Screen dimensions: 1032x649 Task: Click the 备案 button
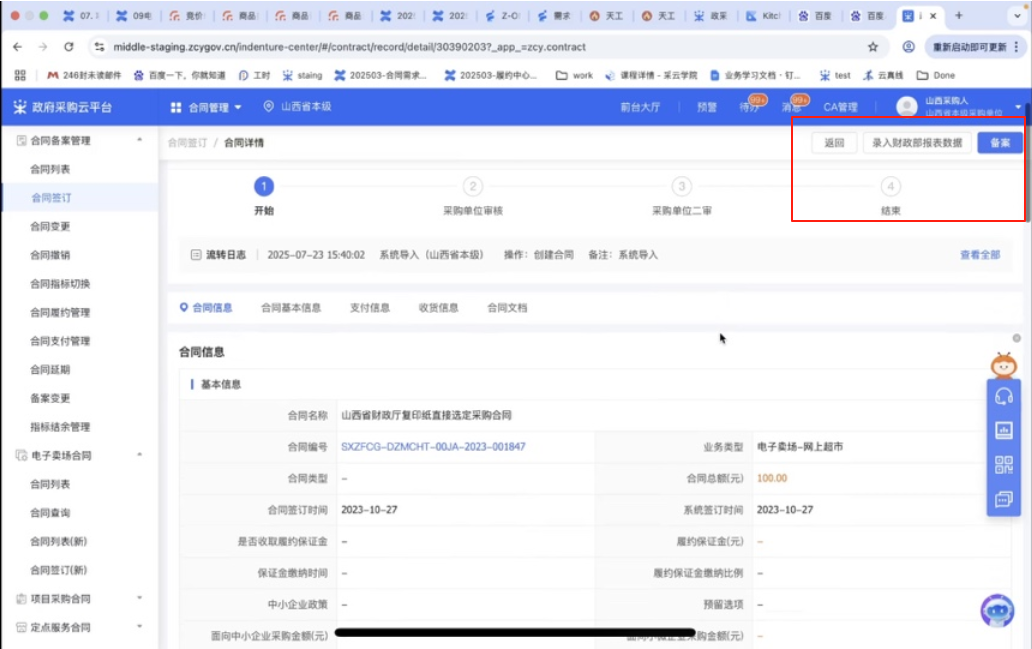(x=999, y=143)
